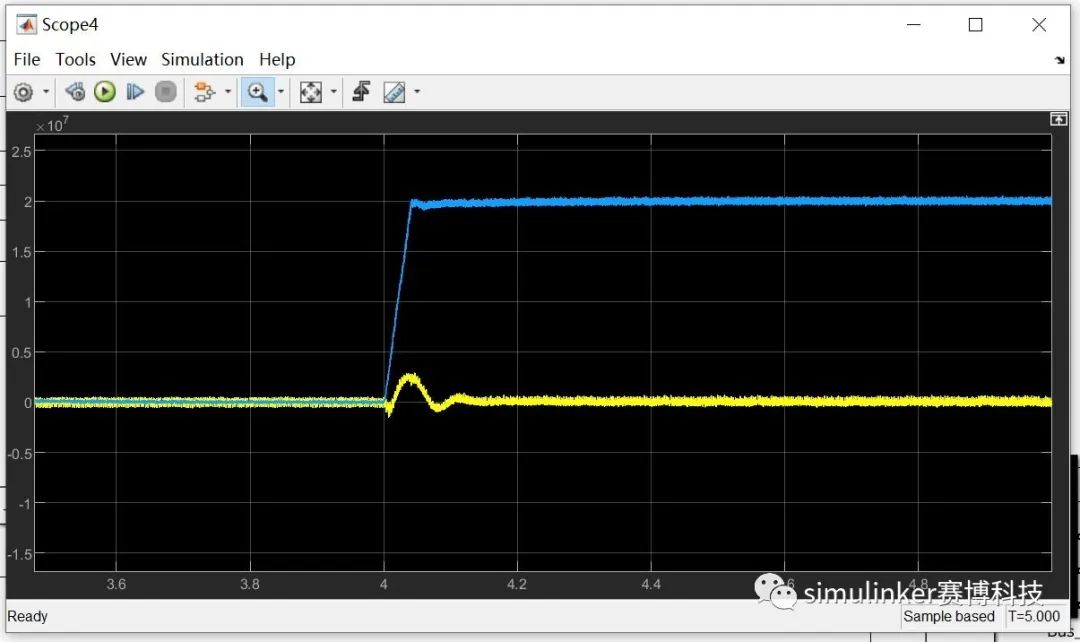The height and width of the screenshot is (642, 1080).
Task: Open the Configuration Properties gear icon
Action: click(x=23, y=92)
